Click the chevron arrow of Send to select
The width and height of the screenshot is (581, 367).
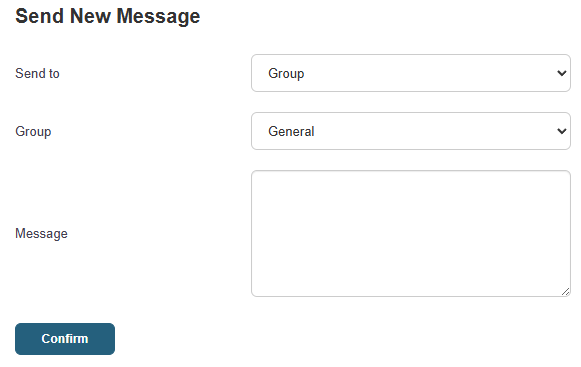click(x=562, y=73)
